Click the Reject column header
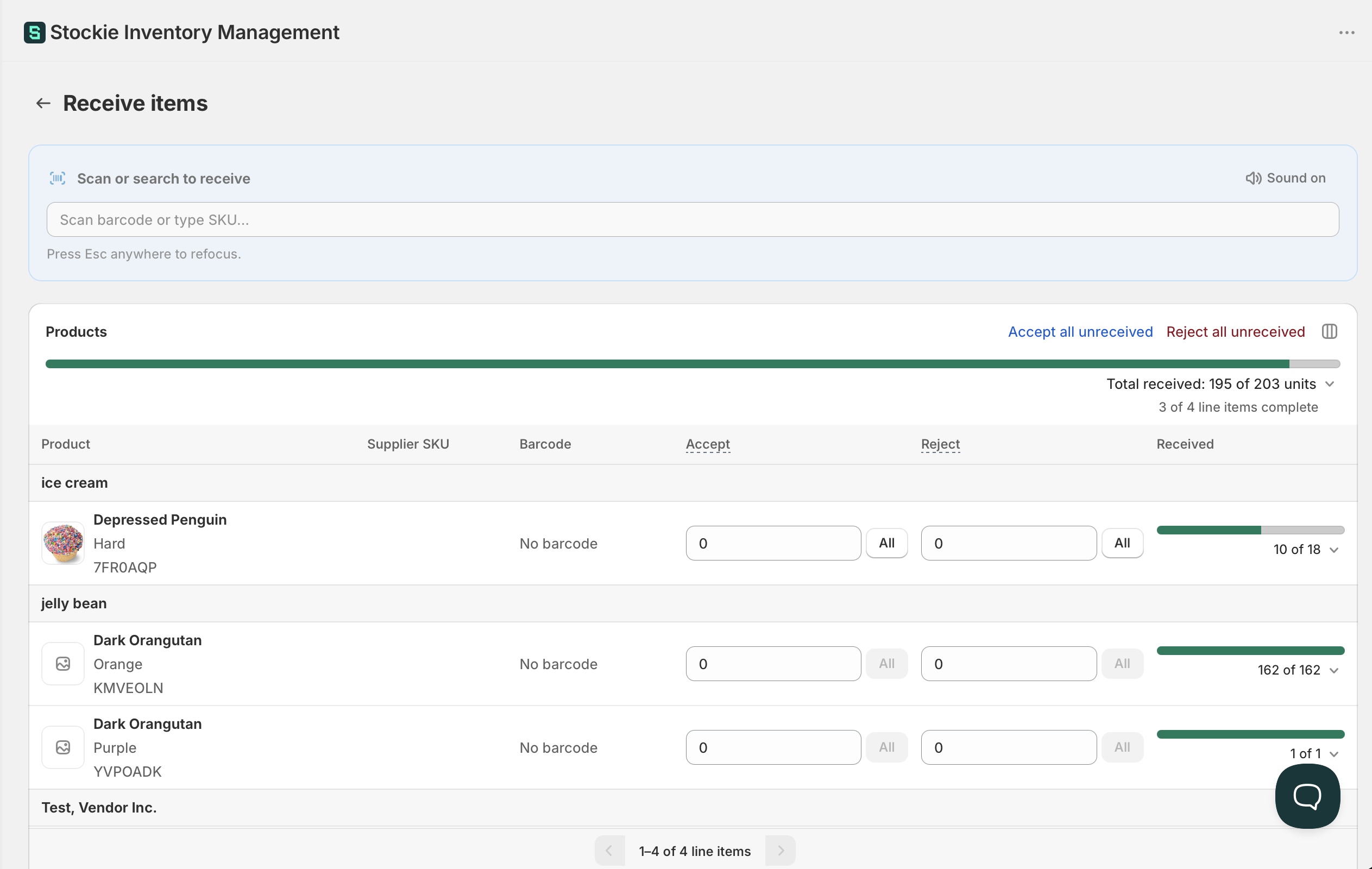The height and width of the screenshot is (869, 1372). 940,444
